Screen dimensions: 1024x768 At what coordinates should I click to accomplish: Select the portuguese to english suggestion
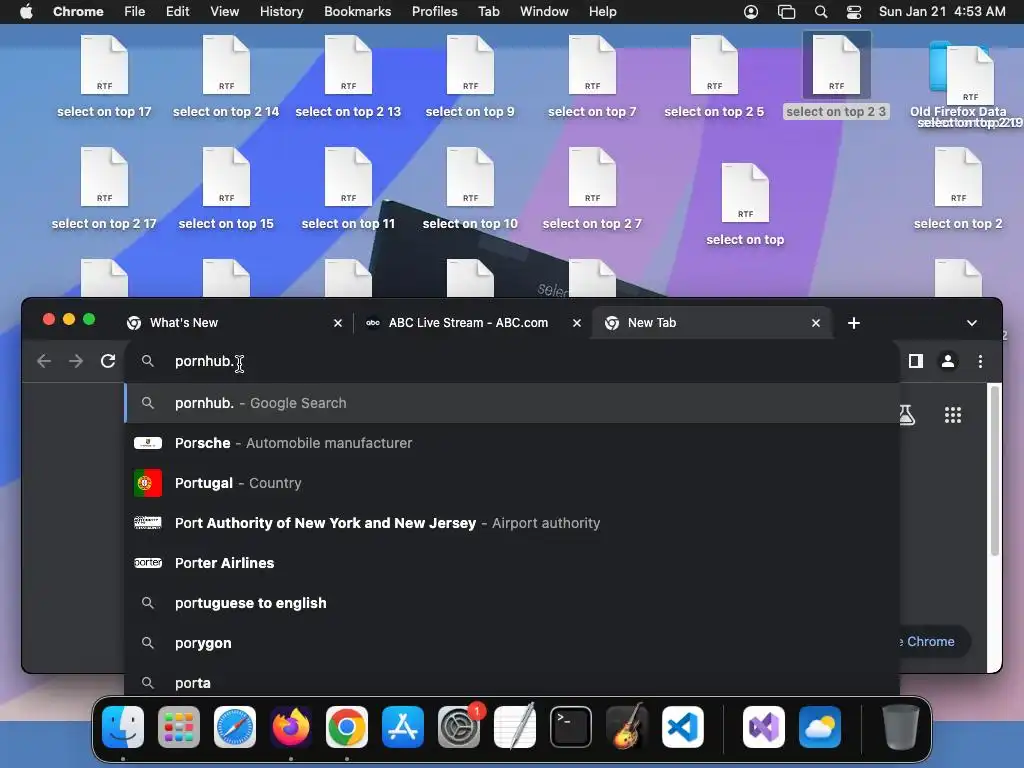click(x=513, y=603)
